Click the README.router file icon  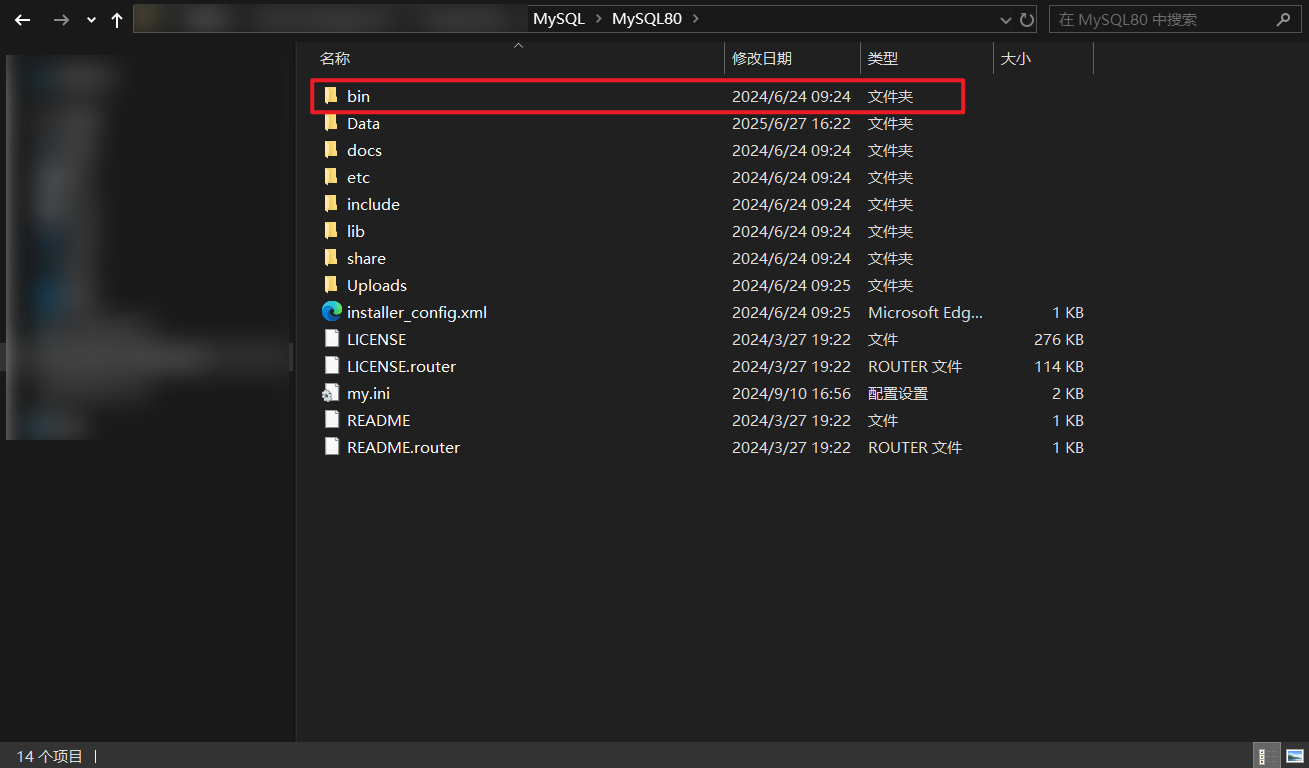(x=332, y=447)
